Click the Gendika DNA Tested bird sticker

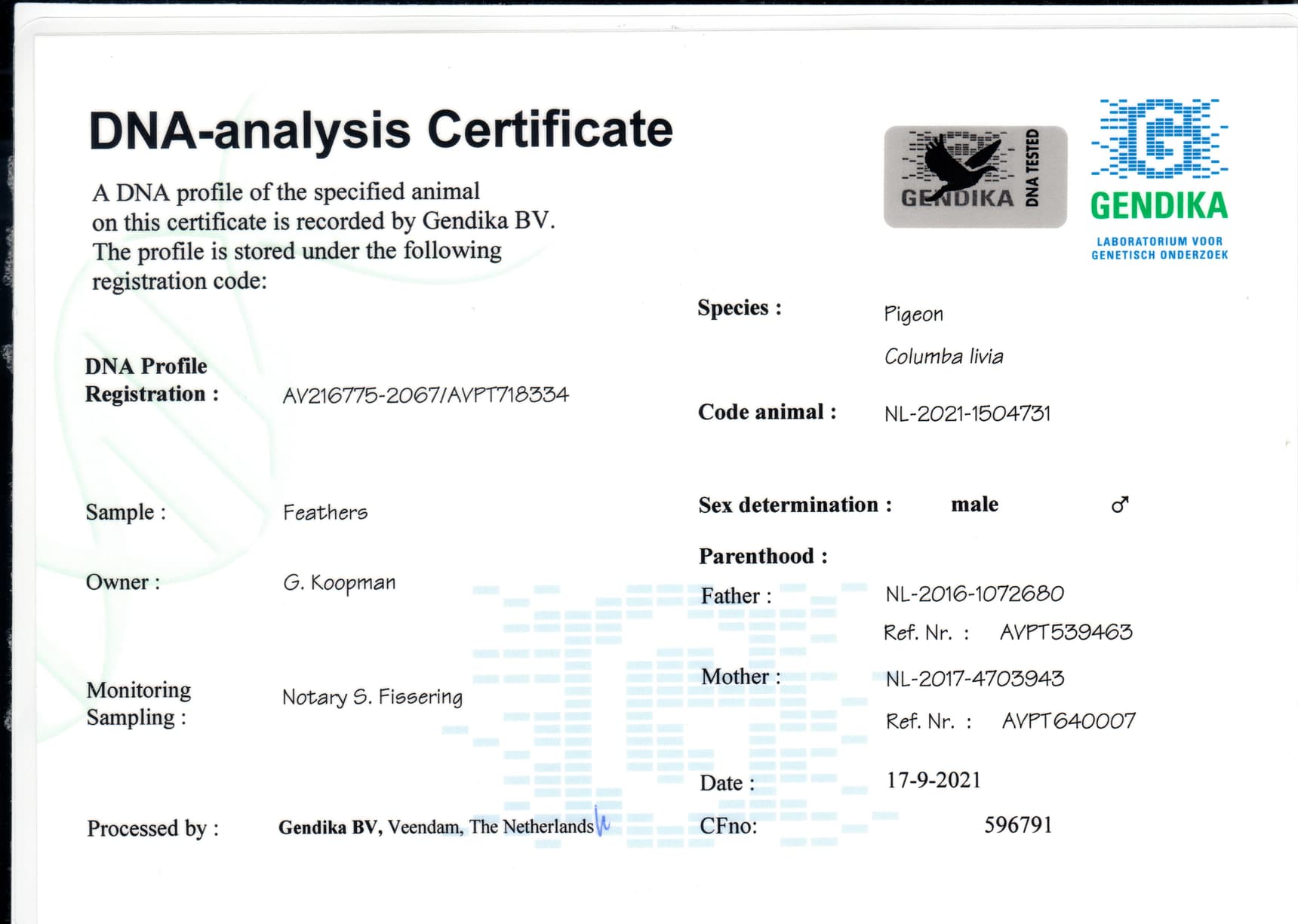[974, 177]
